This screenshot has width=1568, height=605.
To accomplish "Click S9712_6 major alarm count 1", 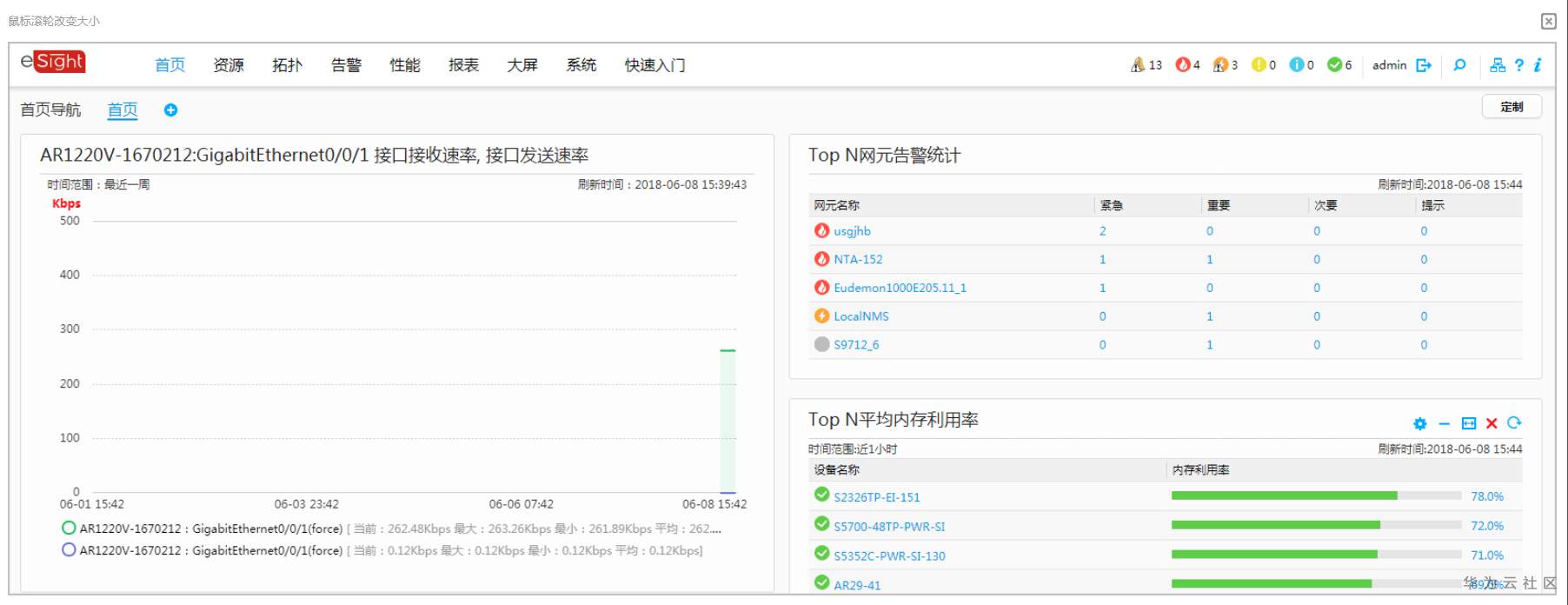I will click(1209, 345).
